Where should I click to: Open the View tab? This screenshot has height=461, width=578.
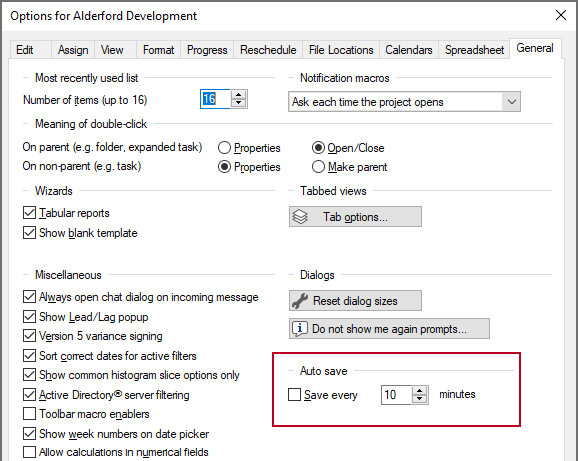pos(116,50)
